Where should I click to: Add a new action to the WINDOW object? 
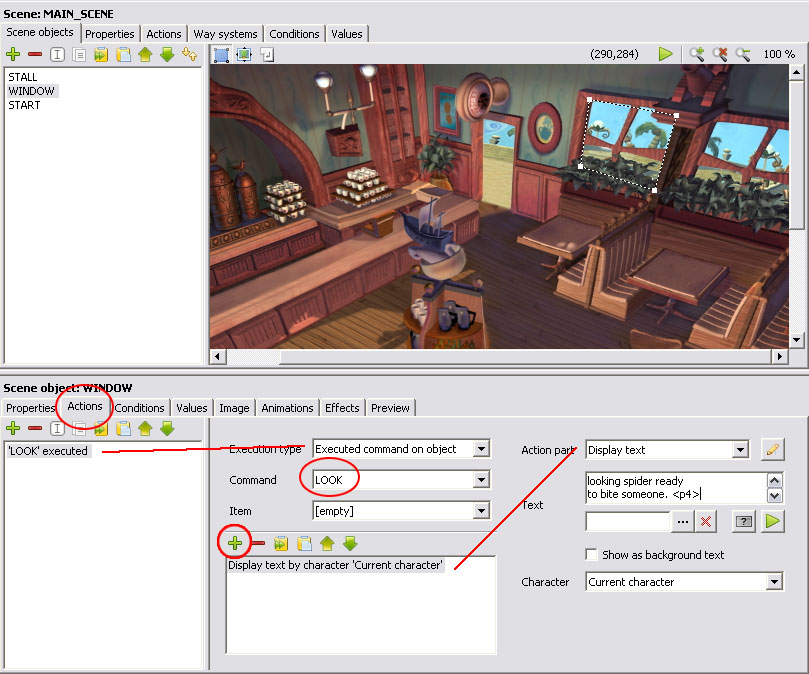point(13,428)
